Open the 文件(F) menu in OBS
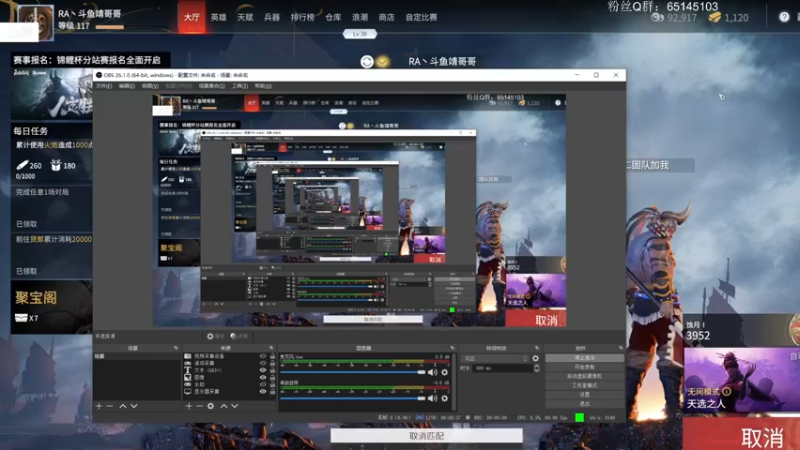The height and width of the screenshot is (450, 800). pyautogui.click(x=104, y=86)
